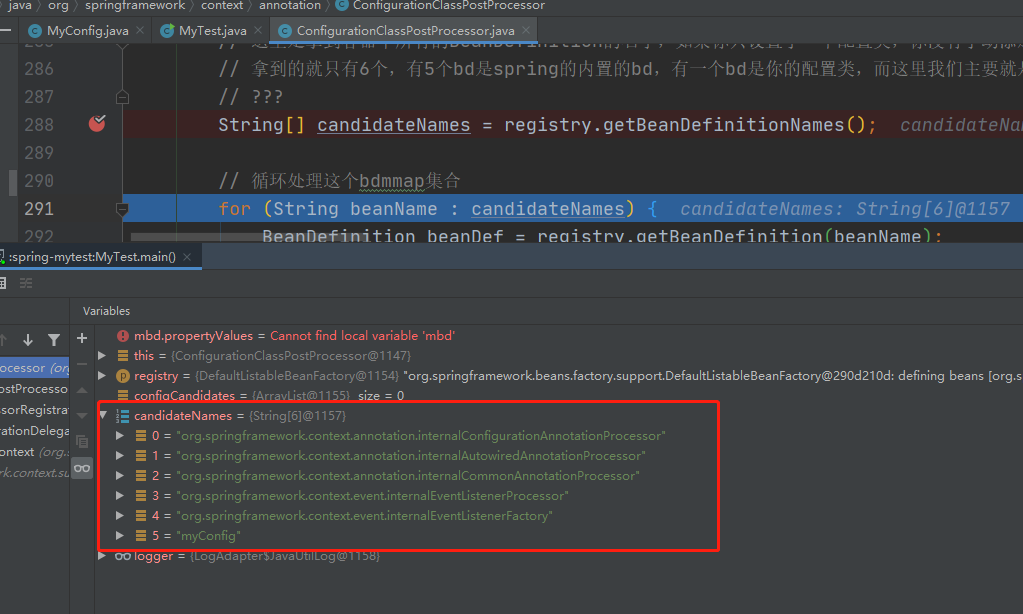Click the hierarchy arrow icon at line 287
Screen dimensions: 1023x614
(x=122, y=95)
